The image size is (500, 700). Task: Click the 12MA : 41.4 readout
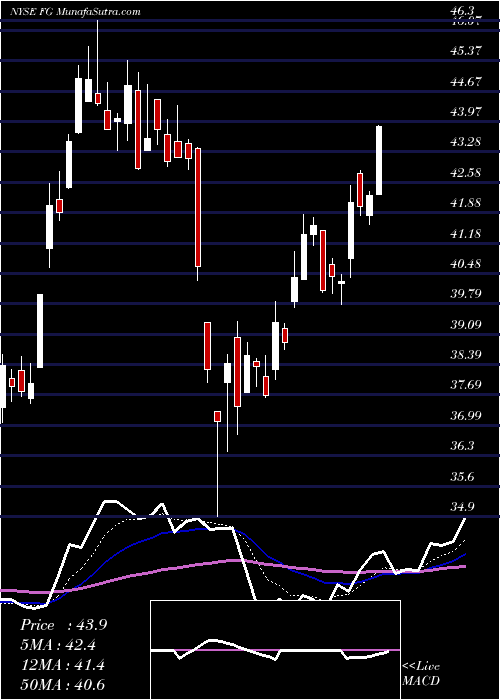pos(62,665)
